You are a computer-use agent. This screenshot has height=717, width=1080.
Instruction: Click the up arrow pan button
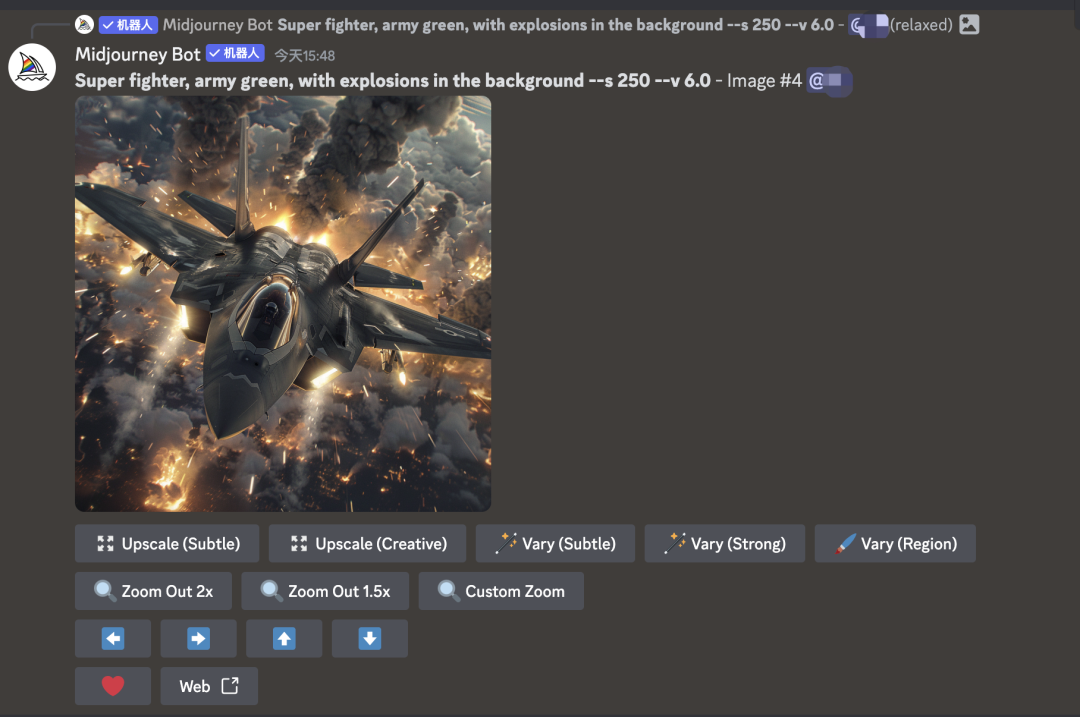(284, 638)
